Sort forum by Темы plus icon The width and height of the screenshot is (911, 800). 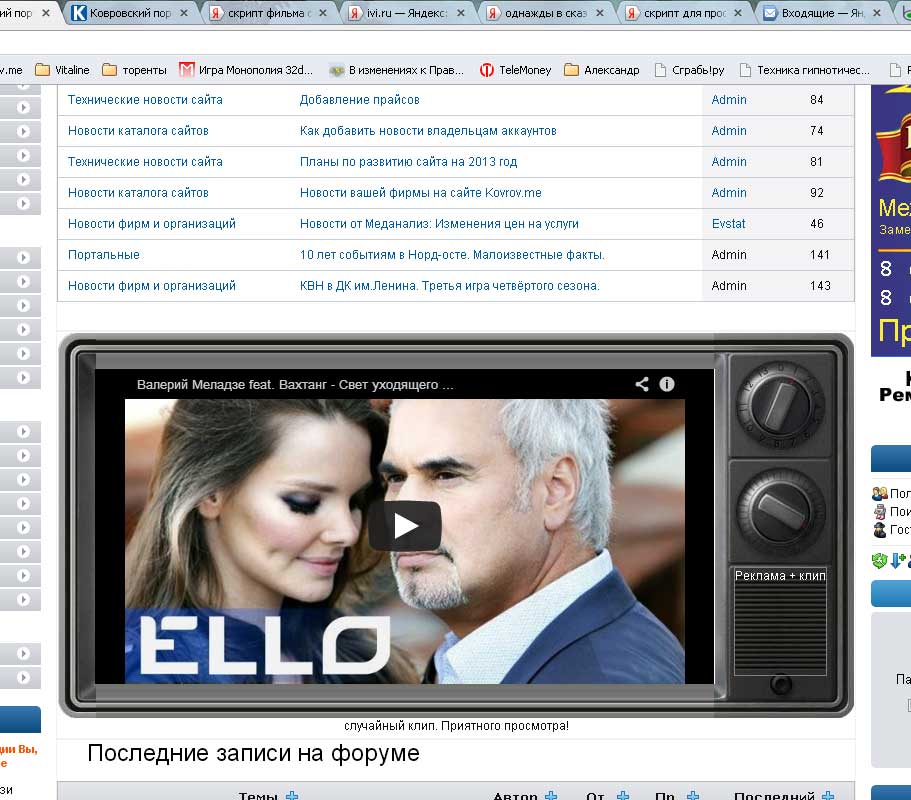(292, 796)
